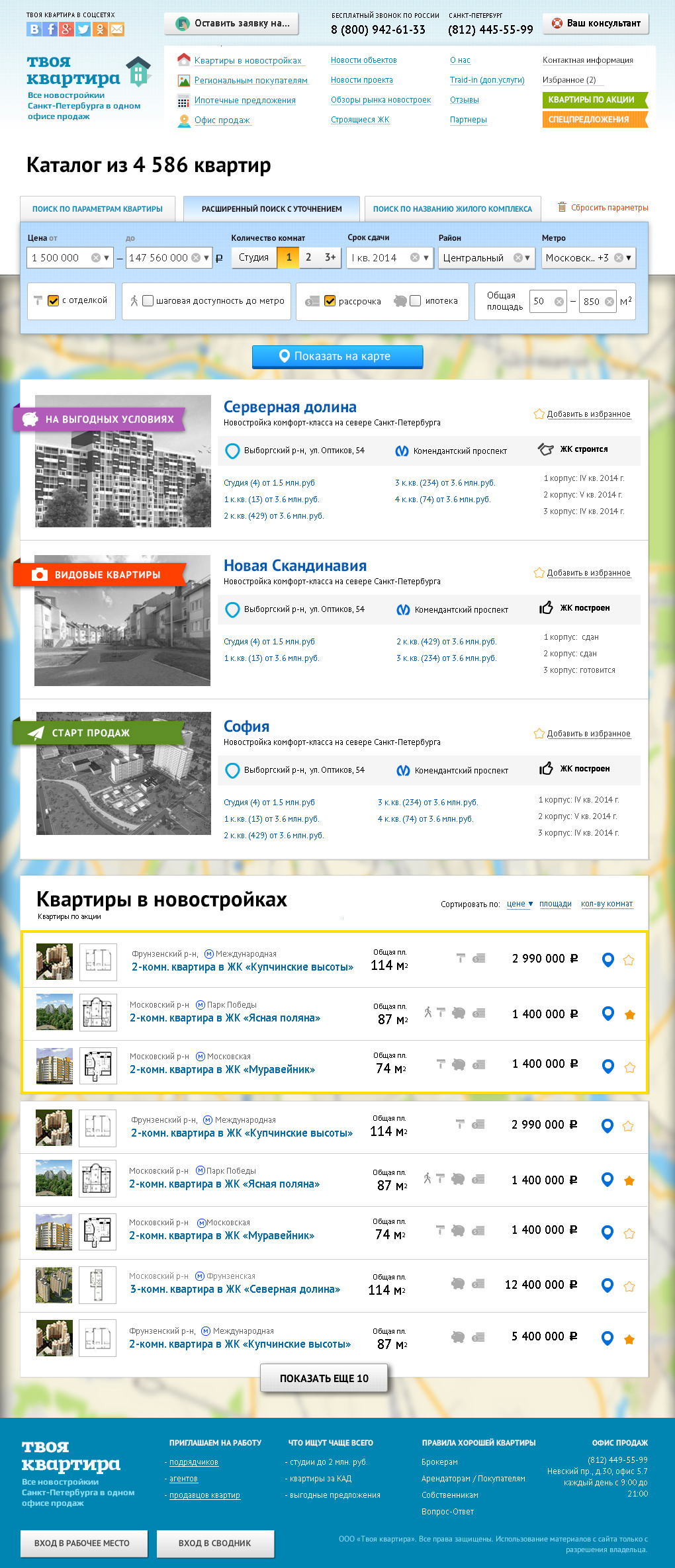
Task: Open the СПЕЦПРЕДЛОЖЕНИЯ orange banner
Action: tap(594, 120)
